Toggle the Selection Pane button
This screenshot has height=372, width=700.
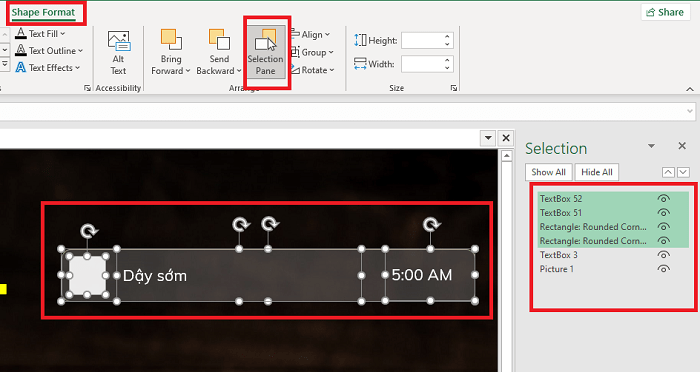266,52
